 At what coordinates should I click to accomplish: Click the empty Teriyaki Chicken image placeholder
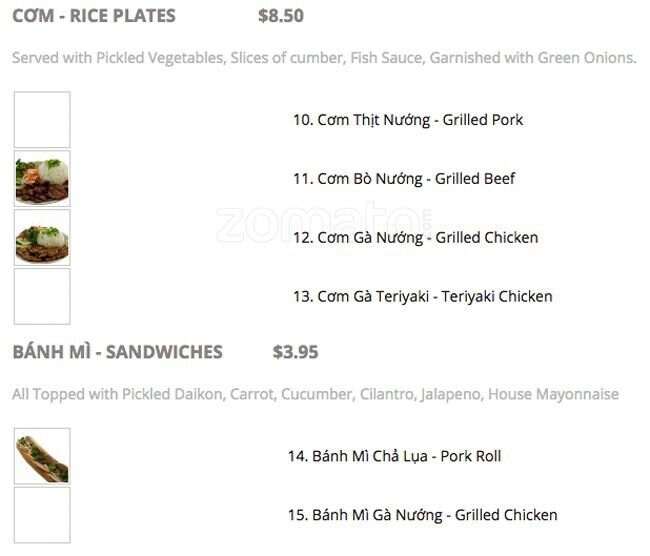(42, 297)
